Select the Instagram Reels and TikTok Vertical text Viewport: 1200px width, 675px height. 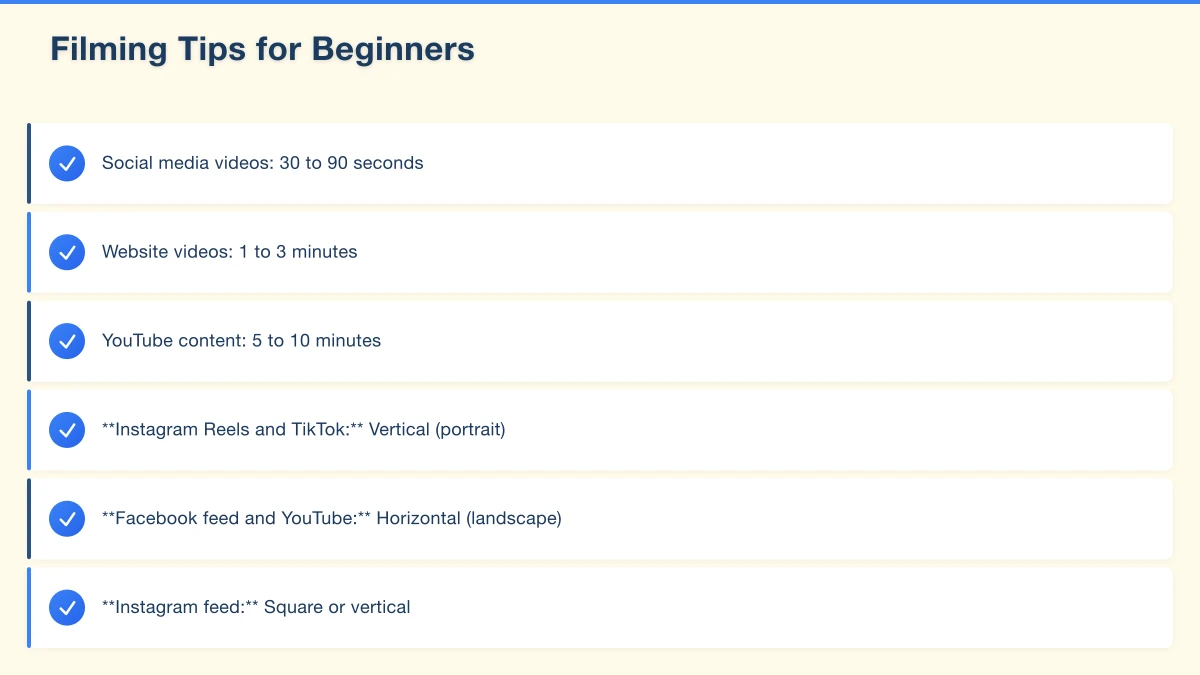click(x=304, y=430)
